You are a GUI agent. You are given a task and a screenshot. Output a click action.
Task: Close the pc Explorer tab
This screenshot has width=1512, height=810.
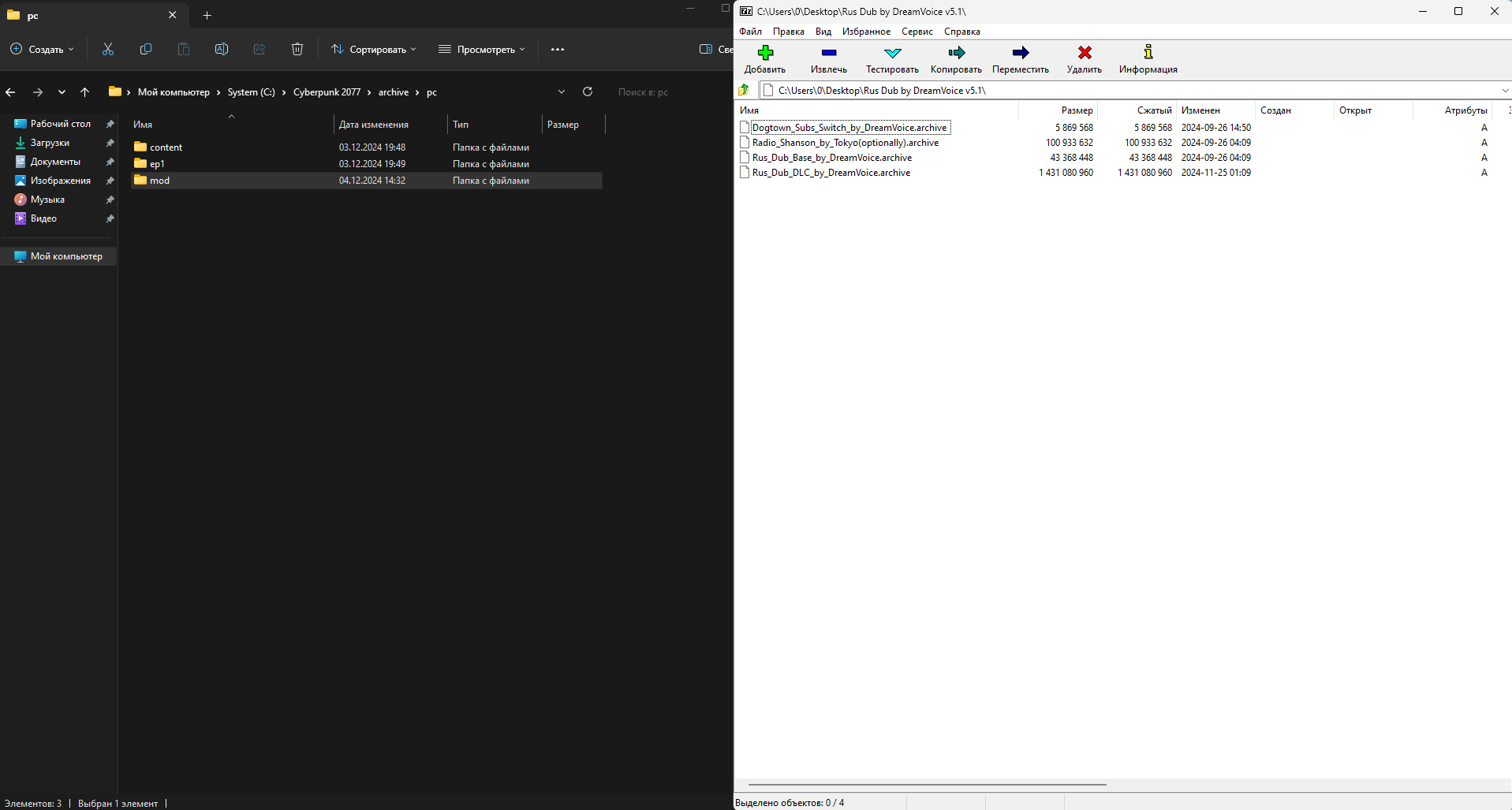(x=173, y=15)
